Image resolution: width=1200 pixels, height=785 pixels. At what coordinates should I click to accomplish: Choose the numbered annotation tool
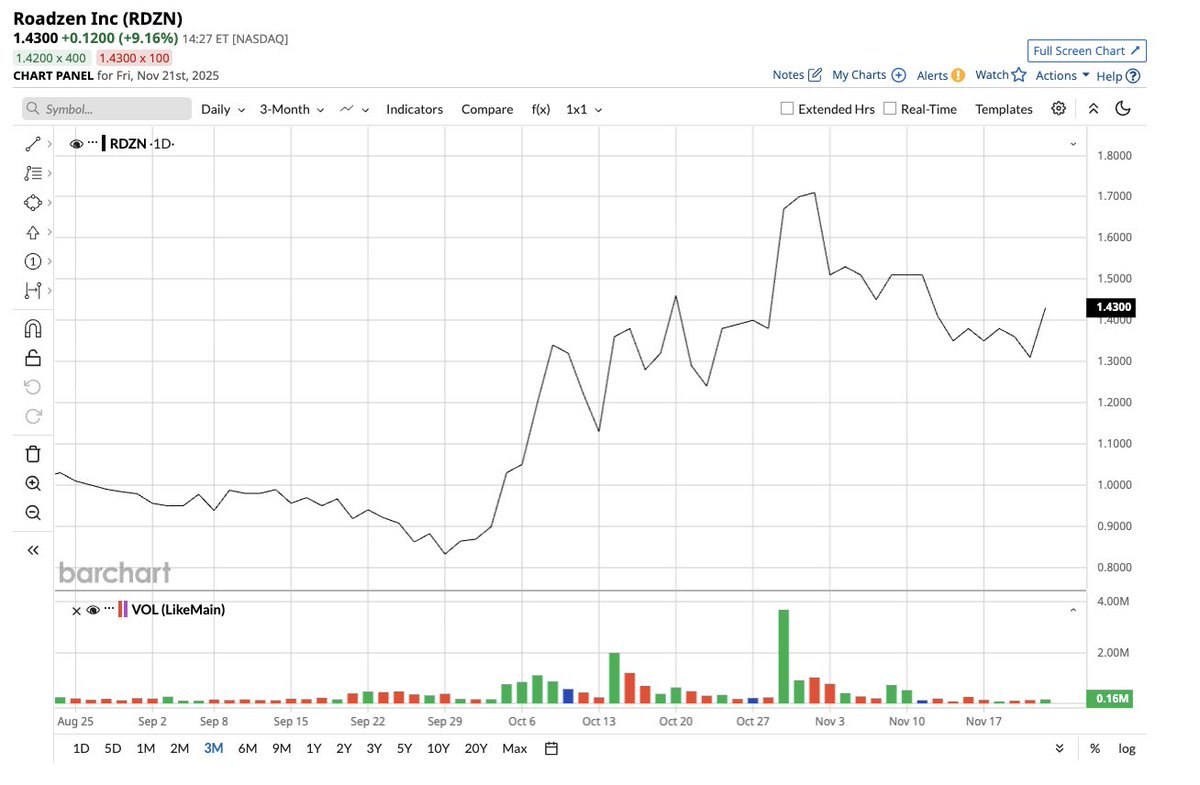click(x=32, y=261)
